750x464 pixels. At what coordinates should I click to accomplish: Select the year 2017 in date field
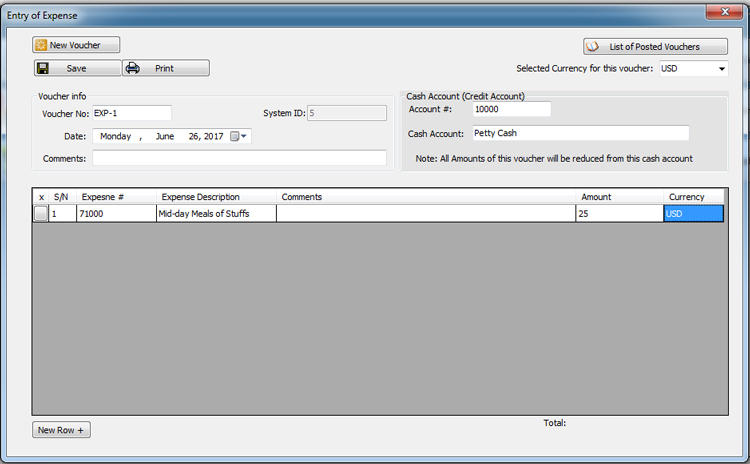click(213, 136)
